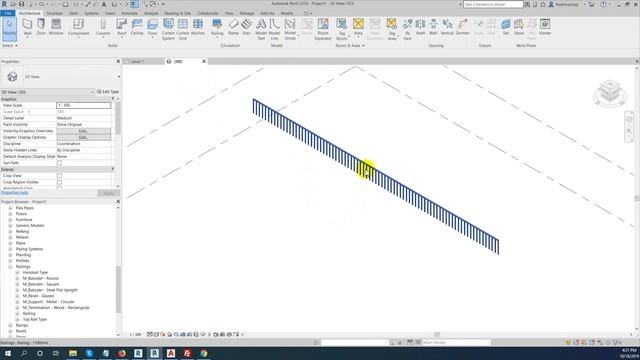
Task: Select the Window tool
Action: click(56, 27)
